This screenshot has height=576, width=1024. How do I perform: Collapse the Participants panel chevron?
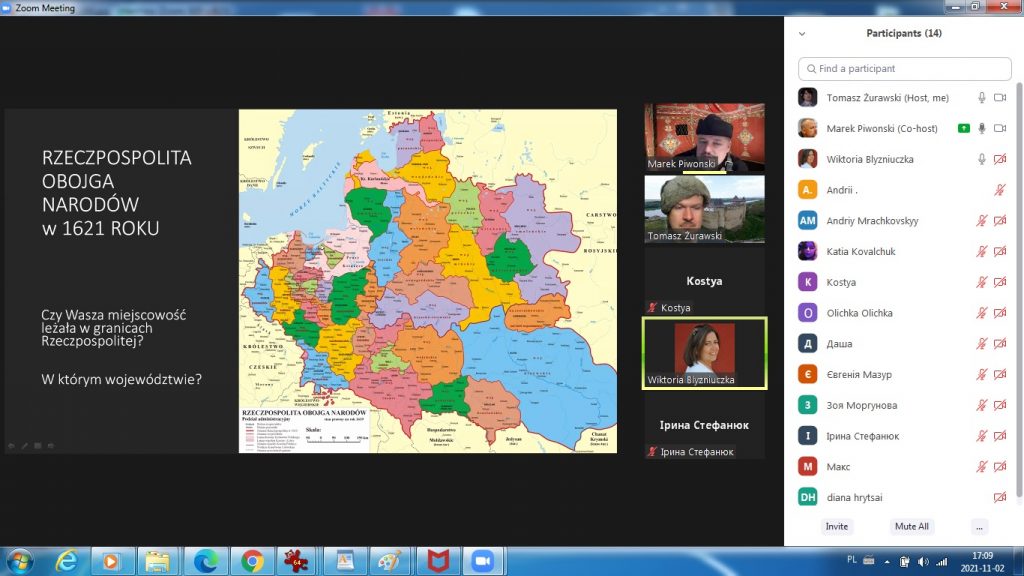click(x=801, y=33)
